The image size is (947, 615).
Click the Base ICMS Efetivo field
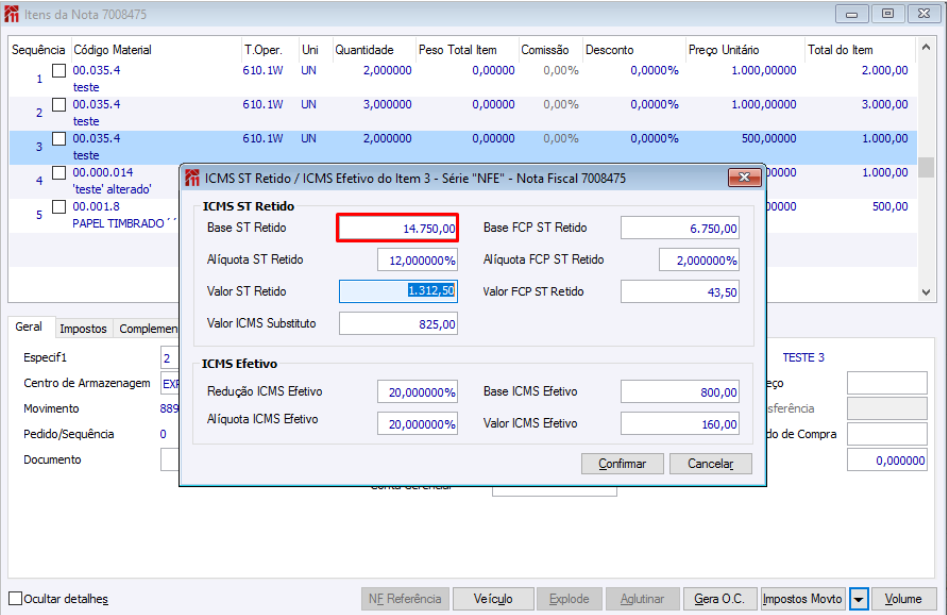click(680, 392)
